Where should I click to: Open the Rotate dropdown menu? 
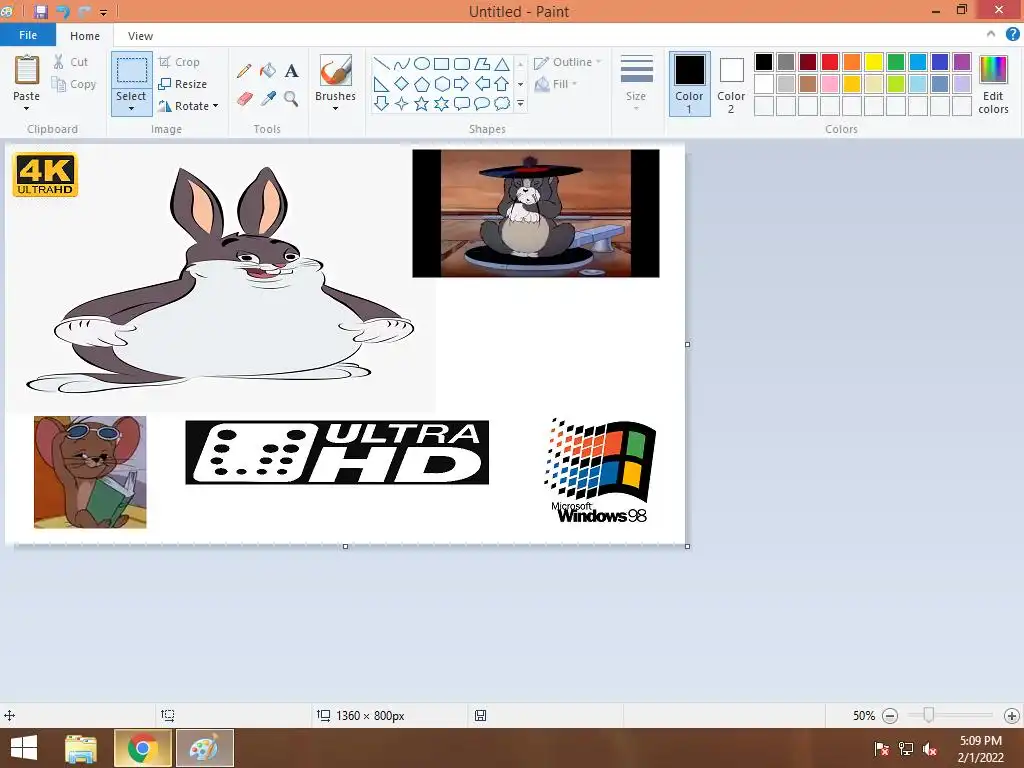pyautogui.click(x=188, y=106)
